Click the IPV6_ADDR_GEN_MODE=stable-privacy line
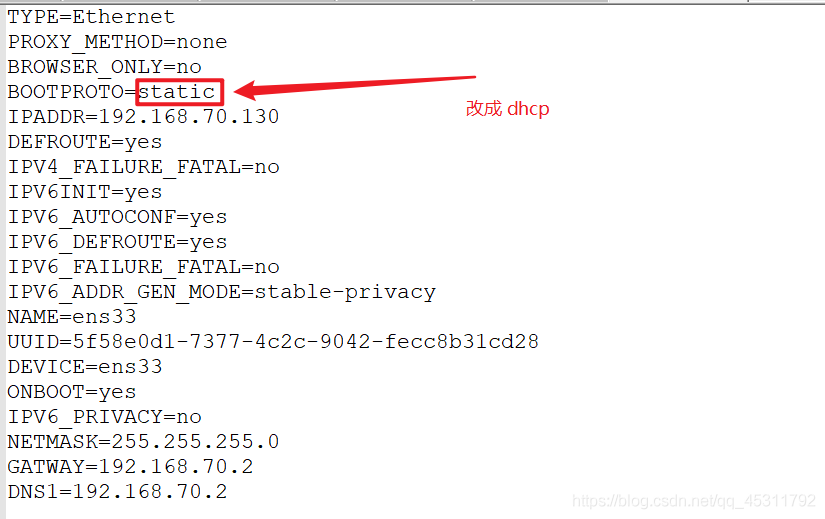The image size is (825, 519). pos(221,292)
